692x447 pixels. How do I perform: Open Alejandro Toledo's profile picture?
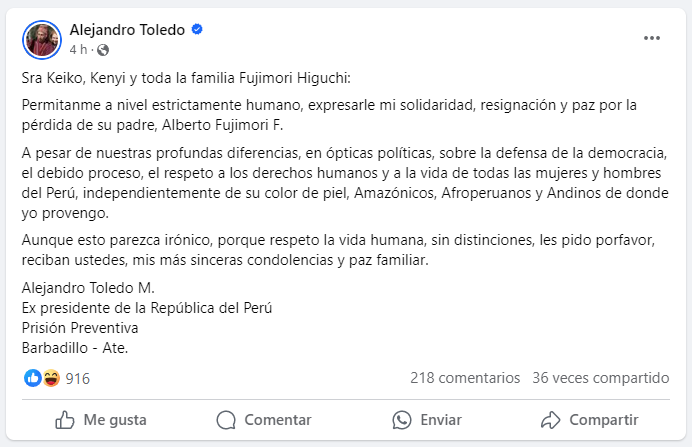tap(41, 38)
